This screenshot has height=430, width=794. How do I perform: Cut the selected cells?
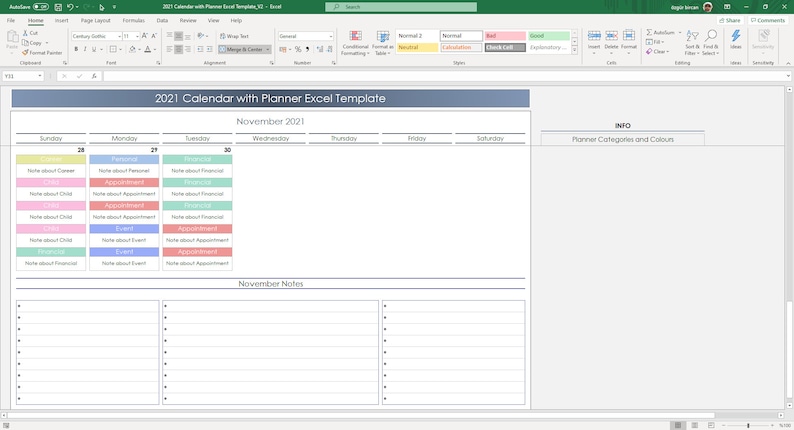(x=30, y=32)
